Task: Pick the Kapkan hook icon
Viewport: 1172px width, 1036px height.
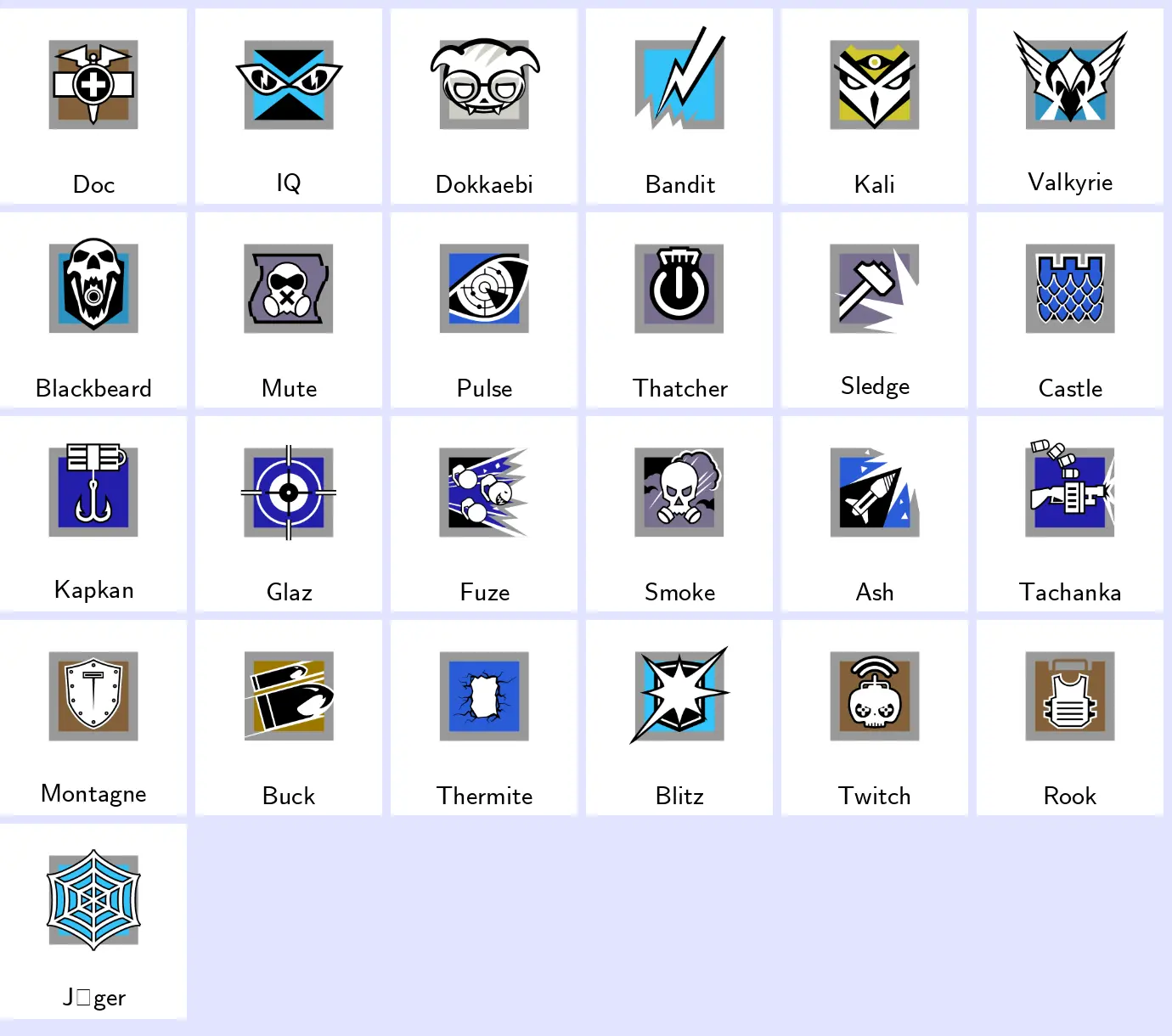Action: click(93, 490)
